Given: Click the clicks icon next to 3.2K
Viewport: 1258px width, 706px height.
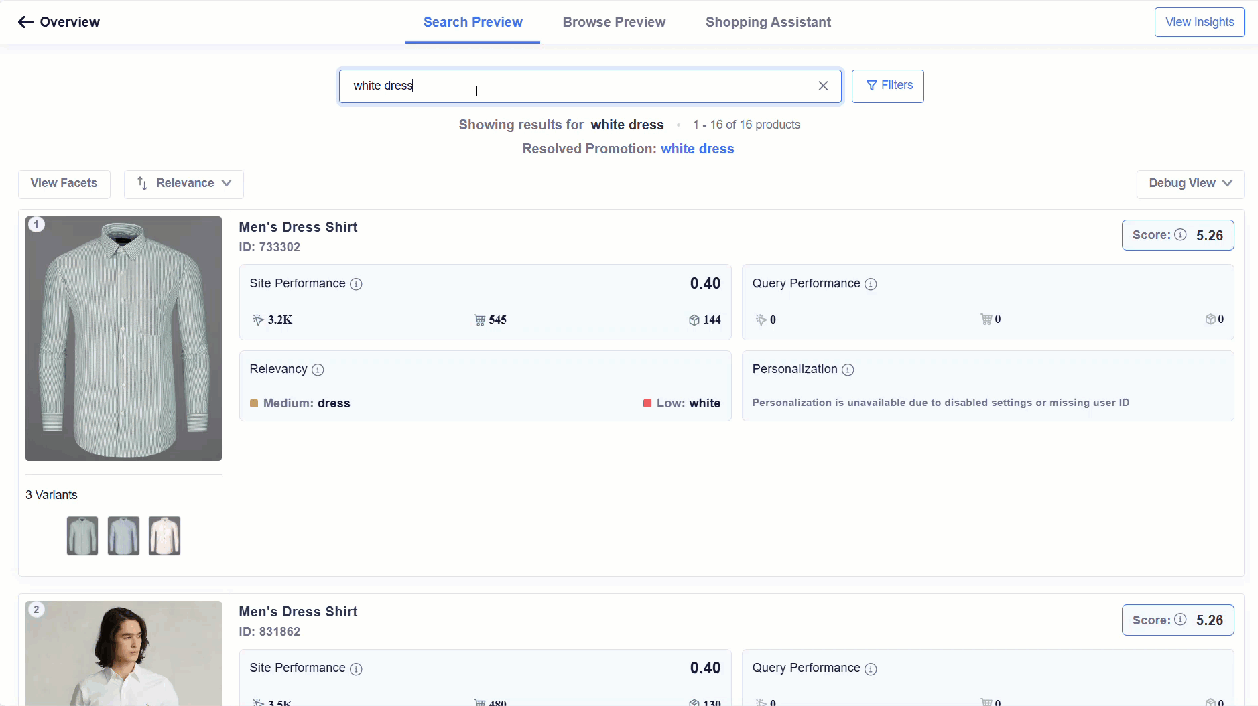Looking at the screenshot, I should 258,320.
